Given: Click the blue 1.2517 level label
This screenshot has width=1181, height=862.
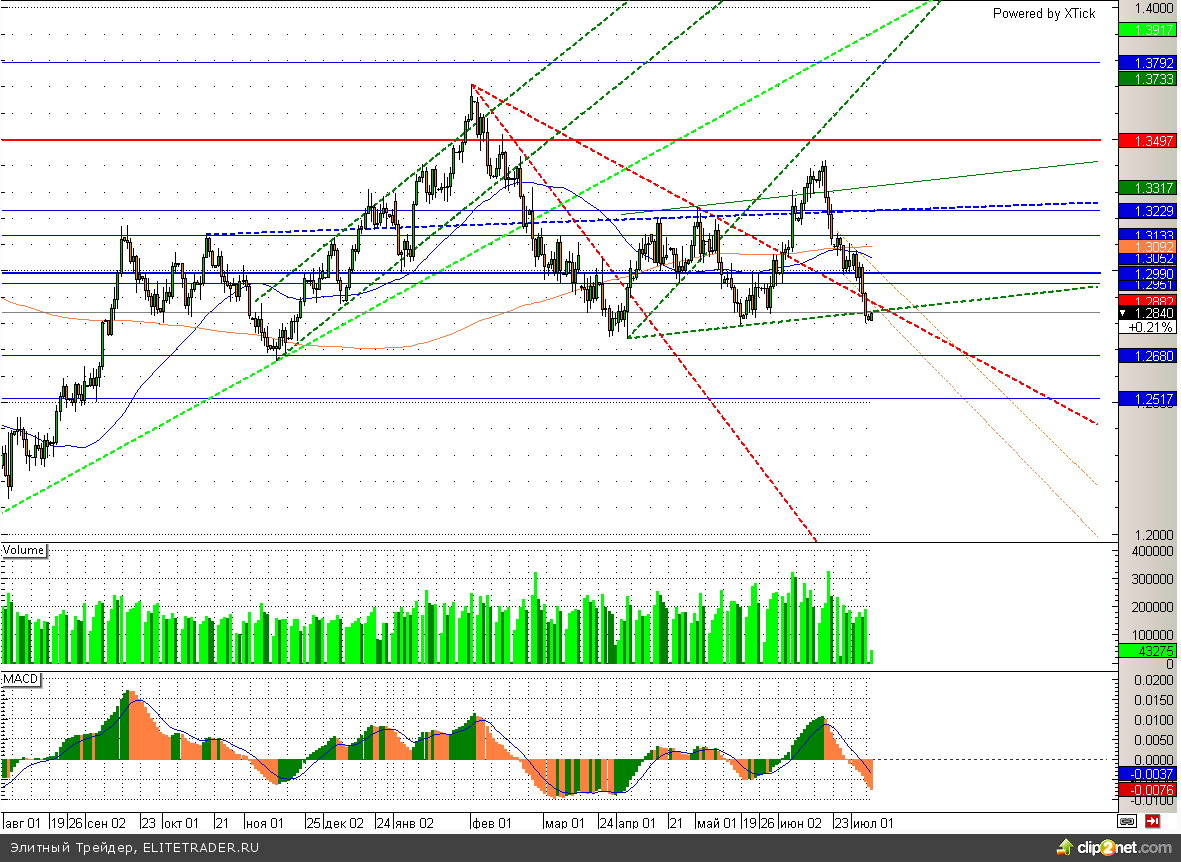Looking at the screenshot, I should click(x=1146, y=399).
